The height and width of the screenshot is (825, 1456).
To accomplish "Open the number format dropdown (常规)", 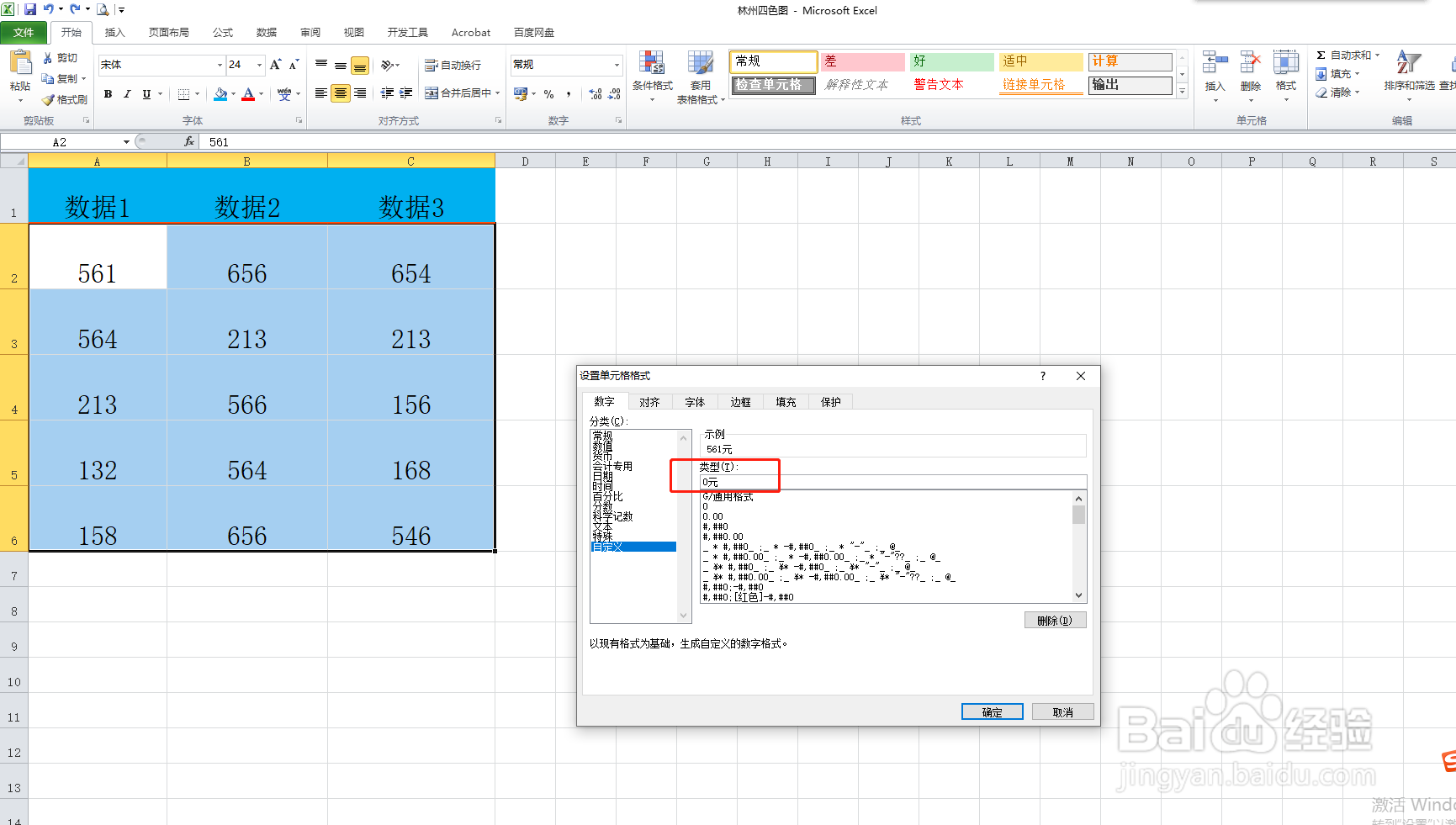I will point(617,65).
